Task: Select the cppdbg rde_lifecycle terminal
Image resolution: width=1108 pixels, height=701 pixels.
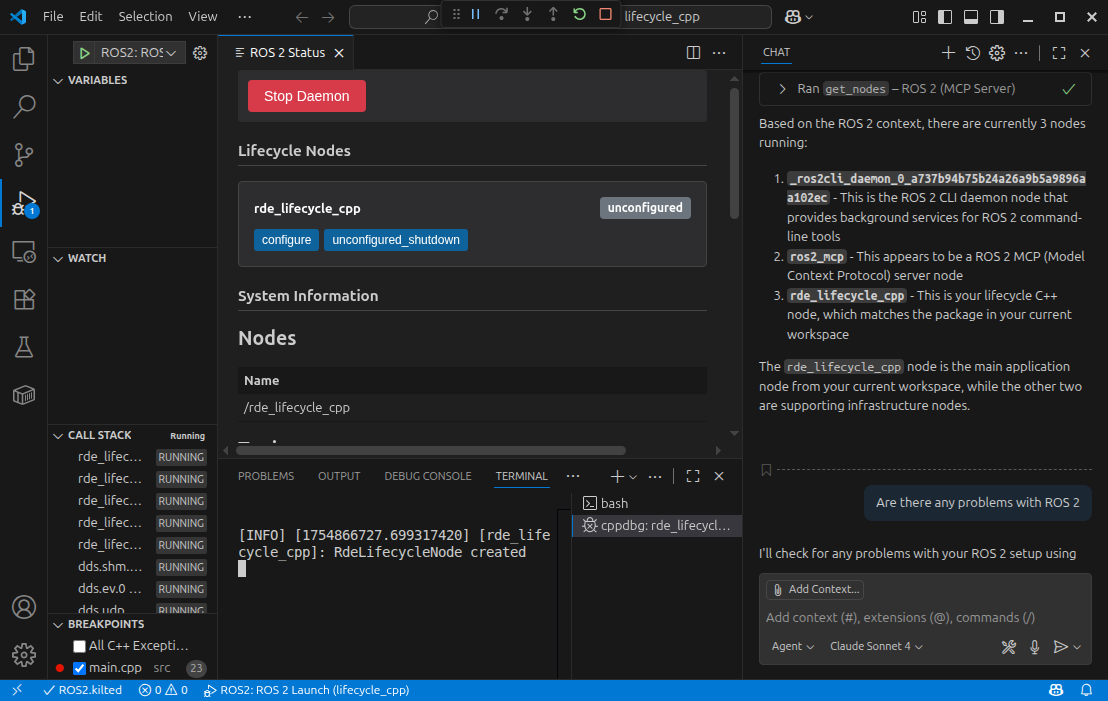Action: 657,526
